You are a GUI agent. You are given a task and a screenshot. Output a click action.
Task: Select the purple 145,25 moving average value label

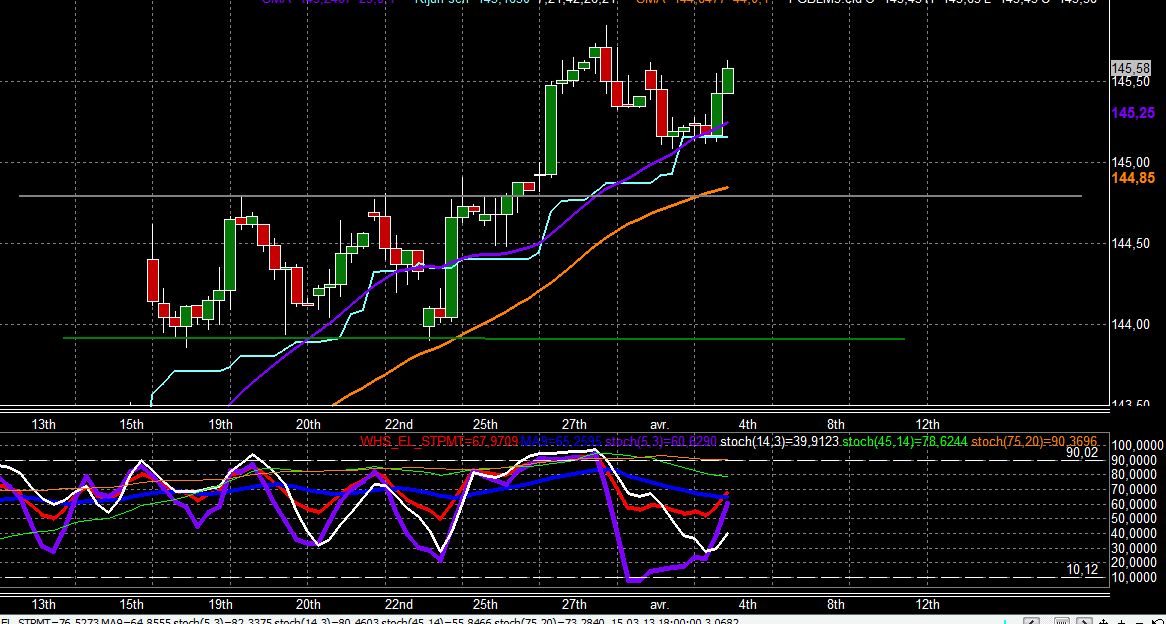point(1133,113)
